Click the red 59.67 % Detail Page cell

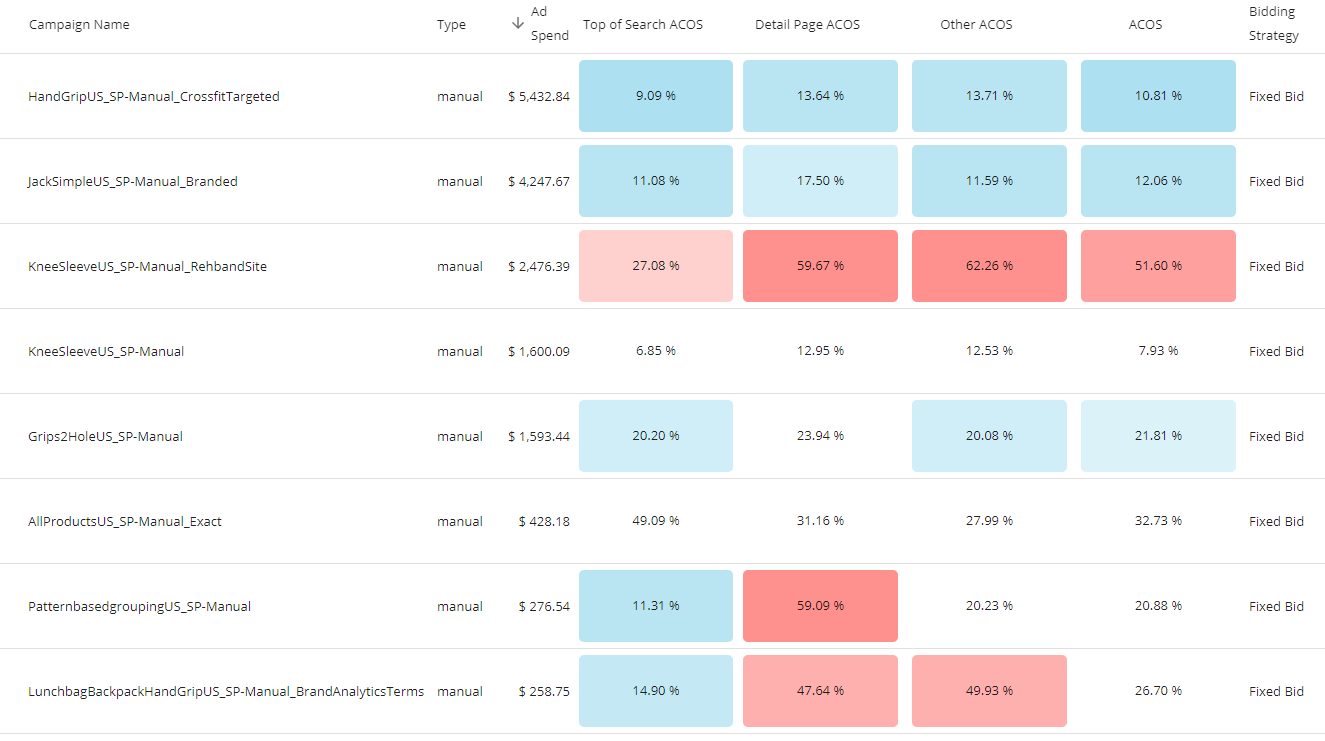point(820,266)
